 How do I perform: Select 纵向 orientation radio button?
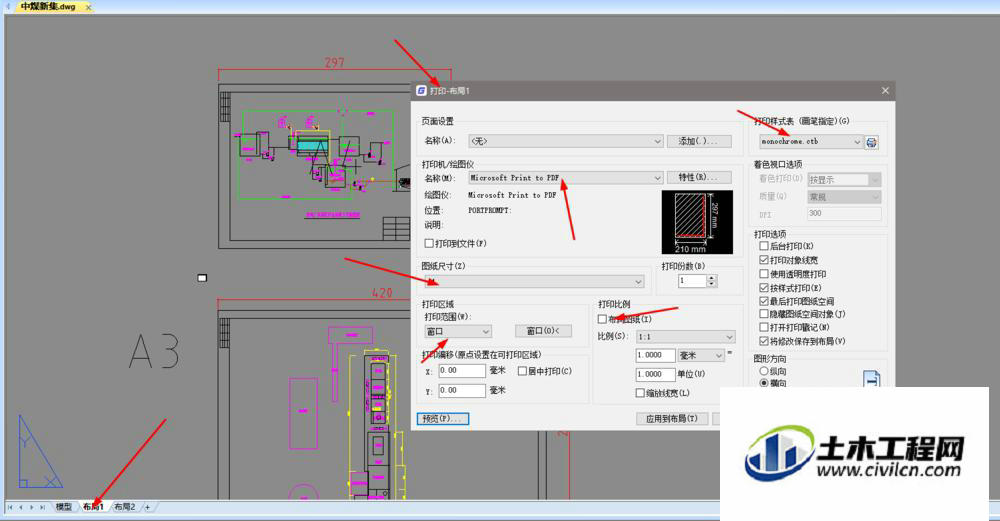click(x=763, y=371)
